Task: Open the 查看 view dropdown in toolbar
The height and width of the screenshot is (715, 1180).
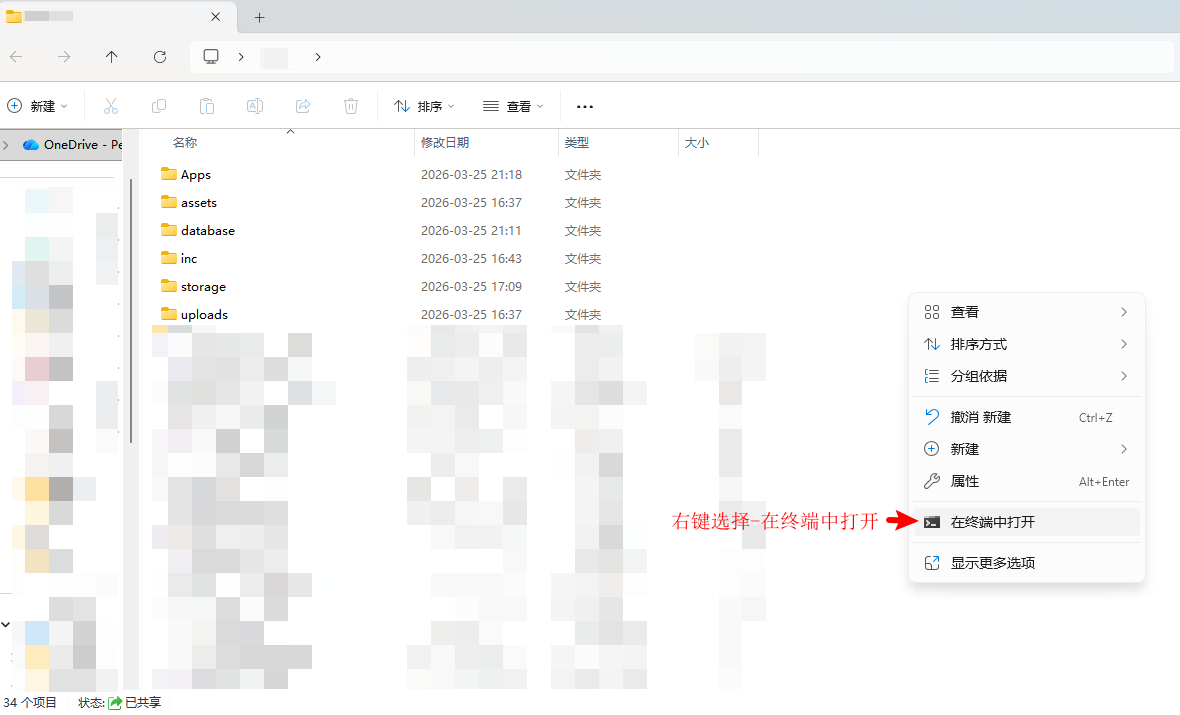Action: tap(513, 106)
